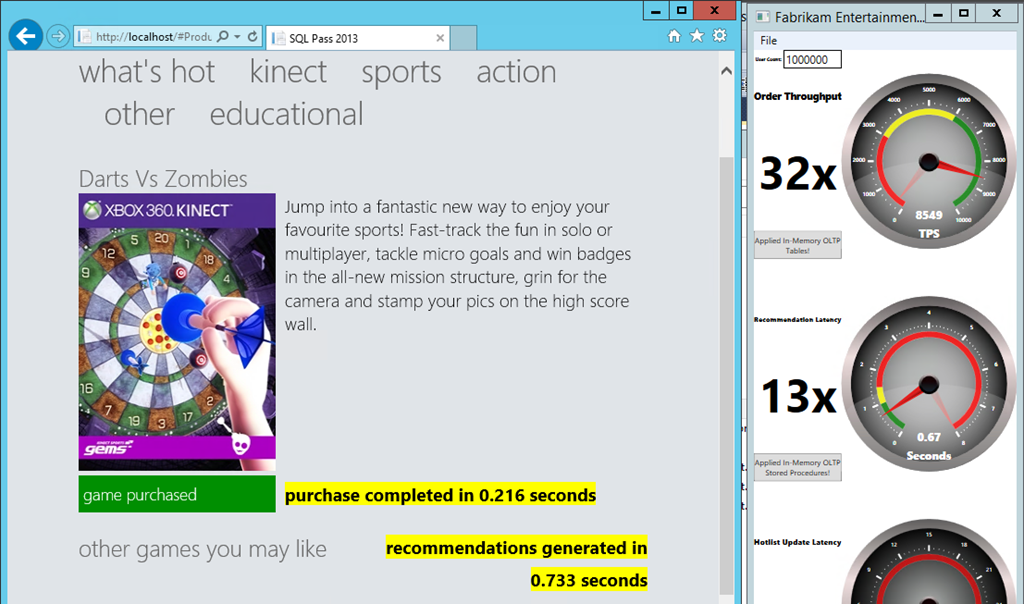Open favorites with the star icon
The image size is (1024, 604).
coord(697,36)
